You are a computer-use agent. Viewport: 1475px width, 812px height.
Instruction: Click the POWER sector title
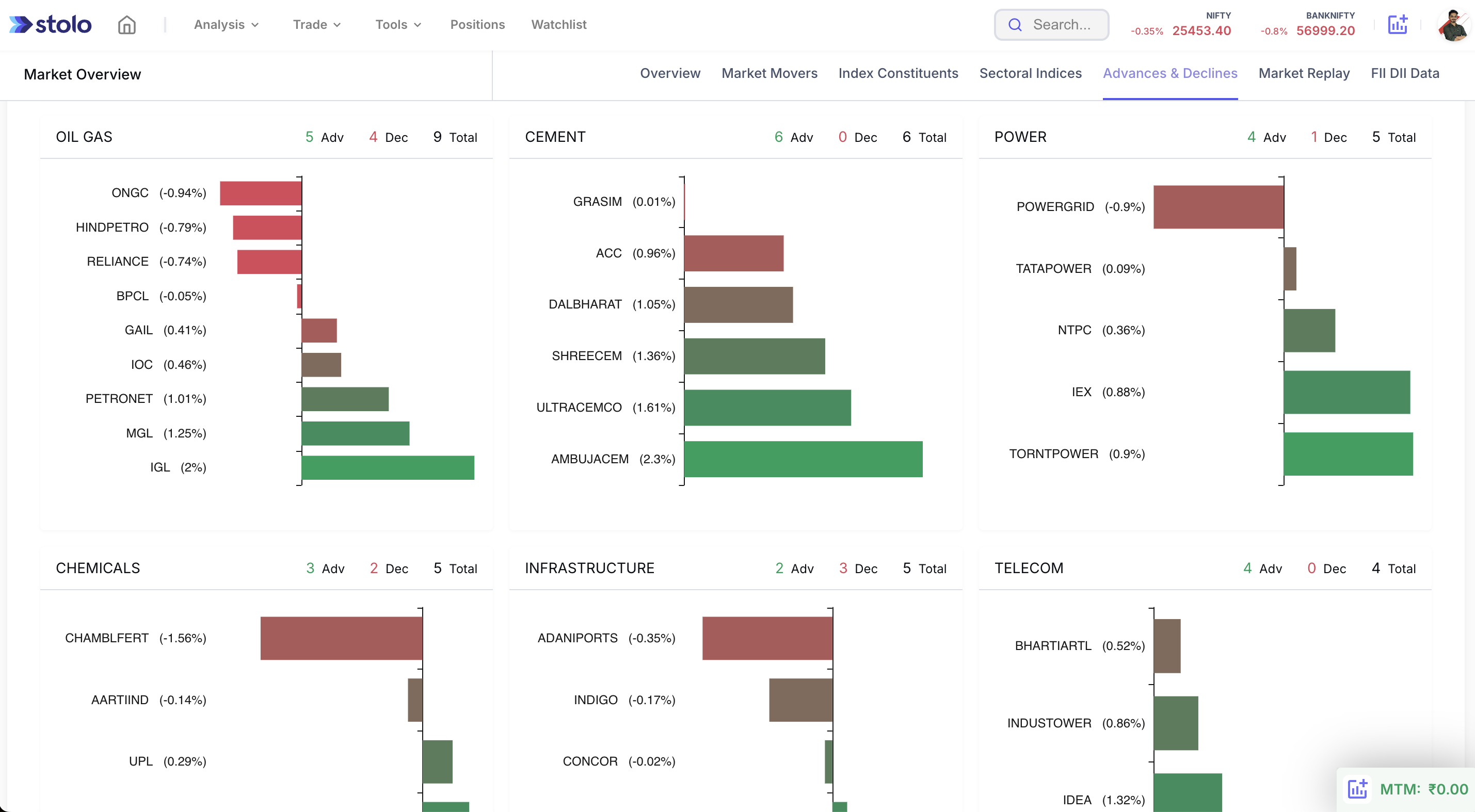point(1020,137)
